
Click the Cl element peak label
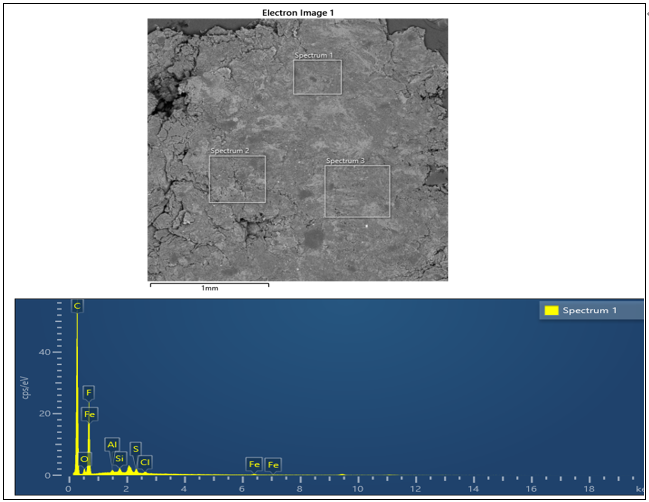click(x=145, y=461)
